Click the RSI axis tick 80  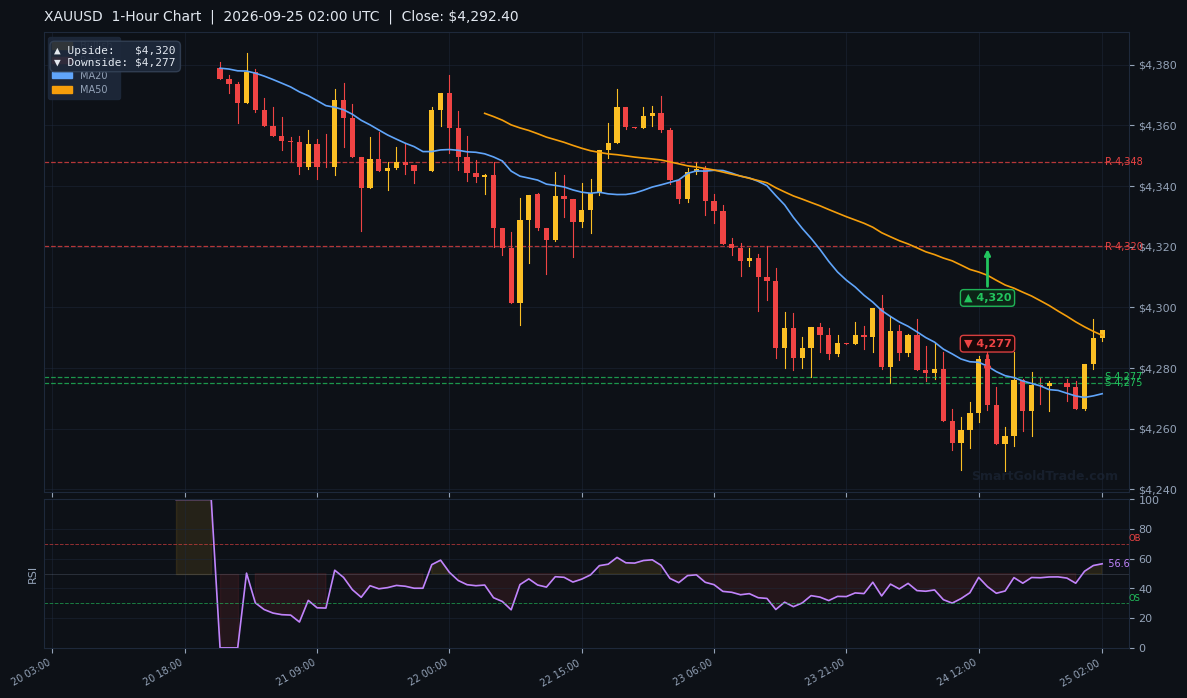(x=1145, y=530)
